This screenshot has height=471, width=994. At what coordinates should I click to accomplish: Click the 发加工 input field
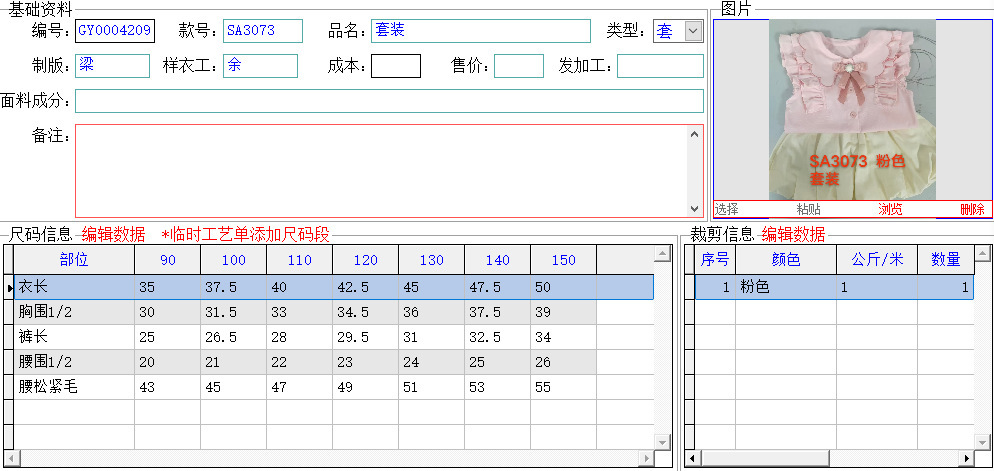coord(660,66)
